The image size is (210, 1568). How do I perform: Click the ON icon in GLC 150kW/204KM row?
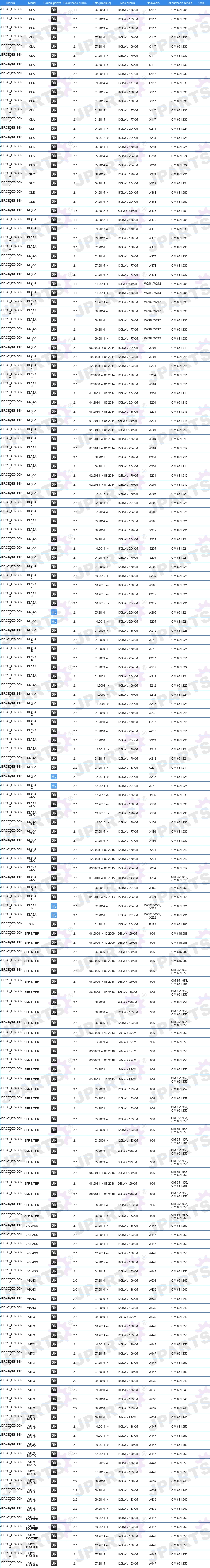coord(53,183)
